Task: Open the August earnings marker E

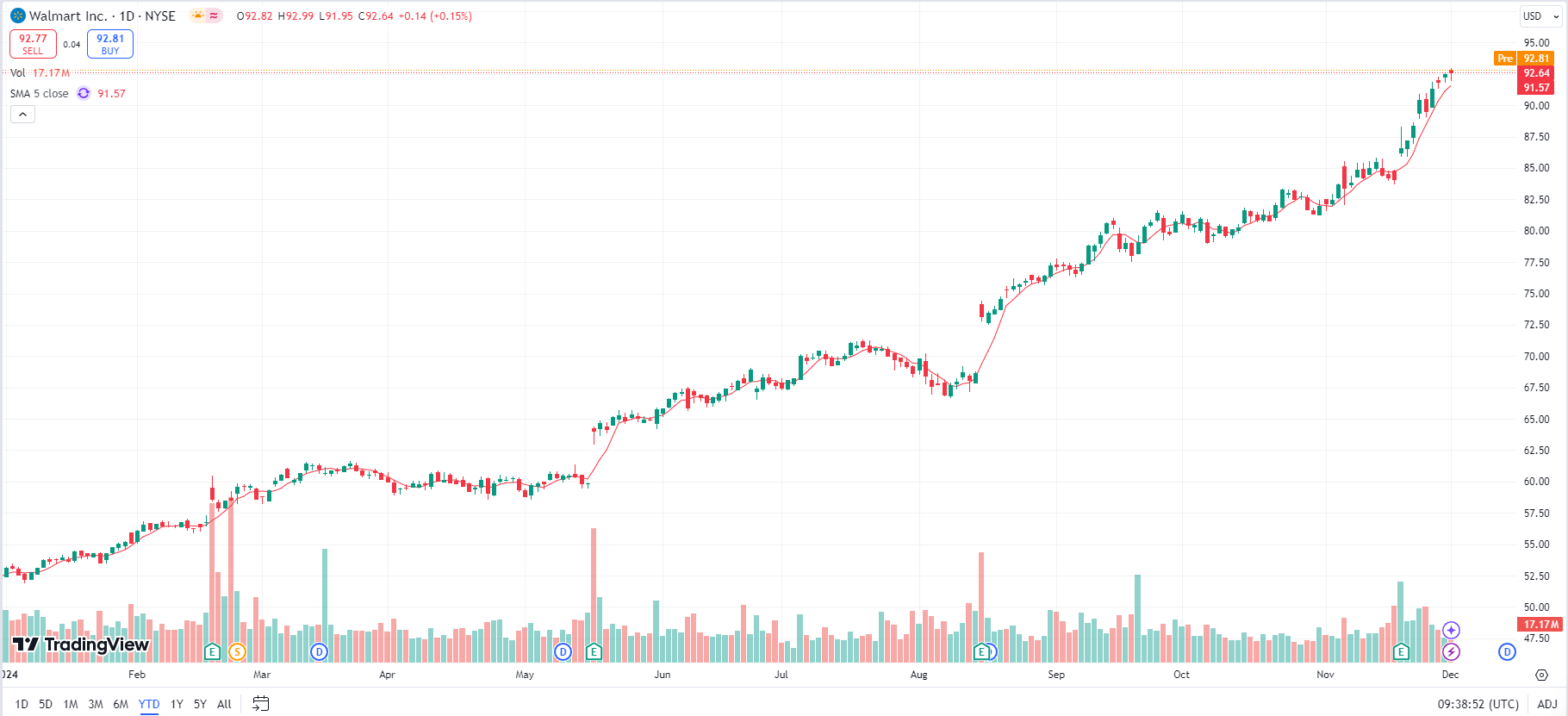Action: [x=980, y=651]
